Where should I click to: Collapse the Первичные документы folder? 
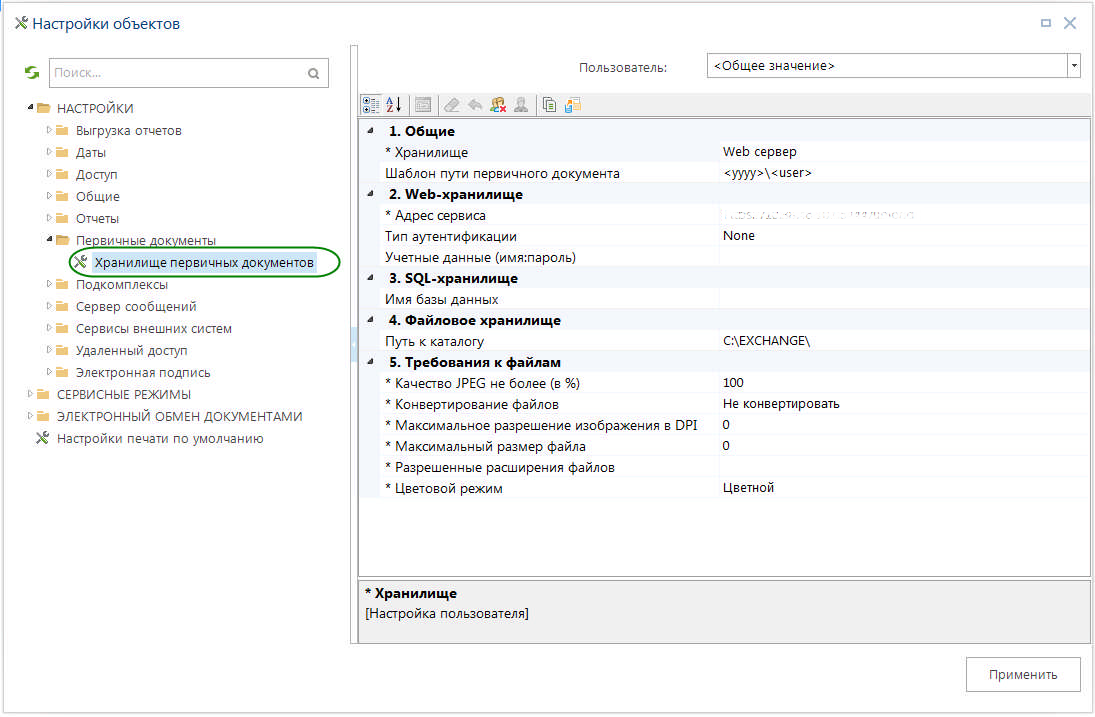pyautogui.click(x=50, y=240)
